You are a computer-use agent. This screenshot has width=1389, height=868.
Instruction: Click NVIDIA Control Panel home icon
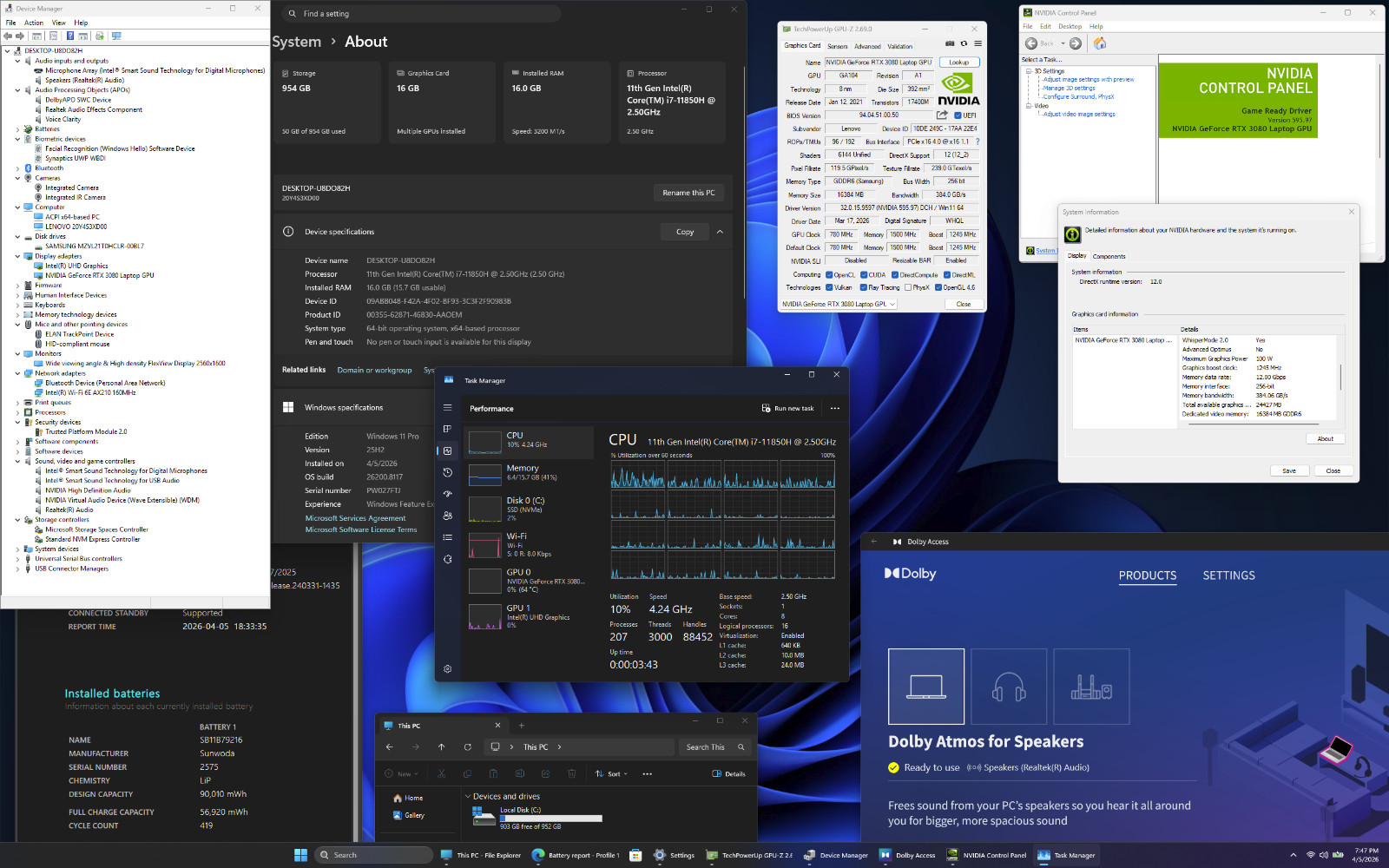(1100, 43)
